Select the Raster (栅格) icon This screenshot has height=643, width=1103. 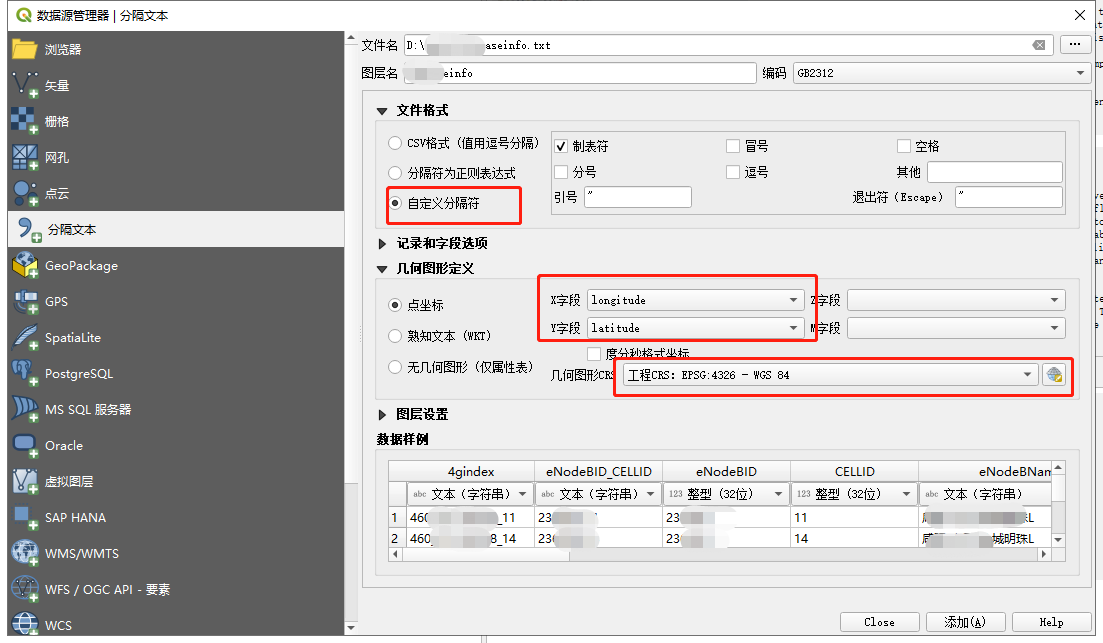(25, 122)
